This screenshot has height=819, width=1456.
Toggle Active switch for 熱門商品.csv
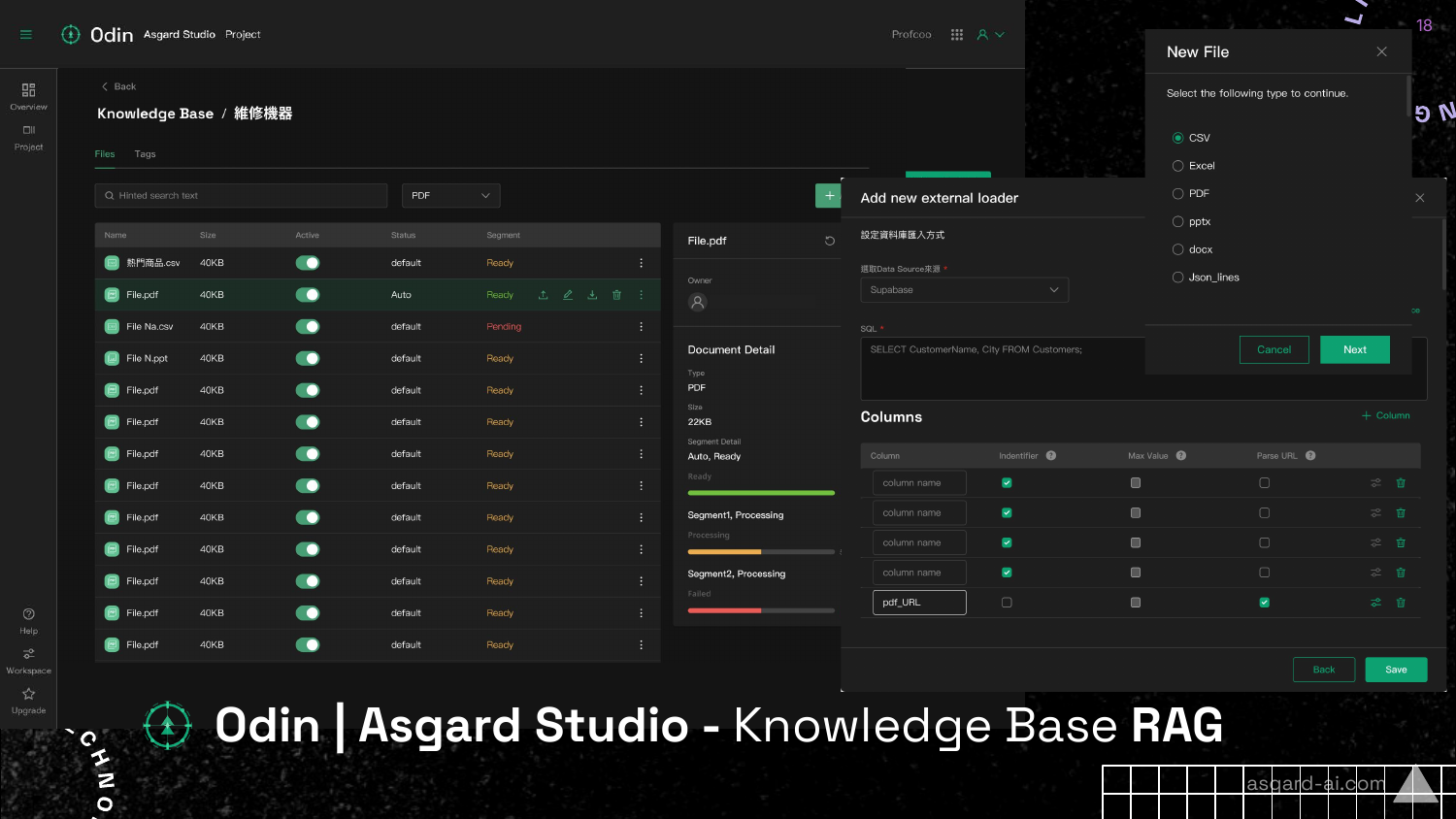(x=308, y=263)
